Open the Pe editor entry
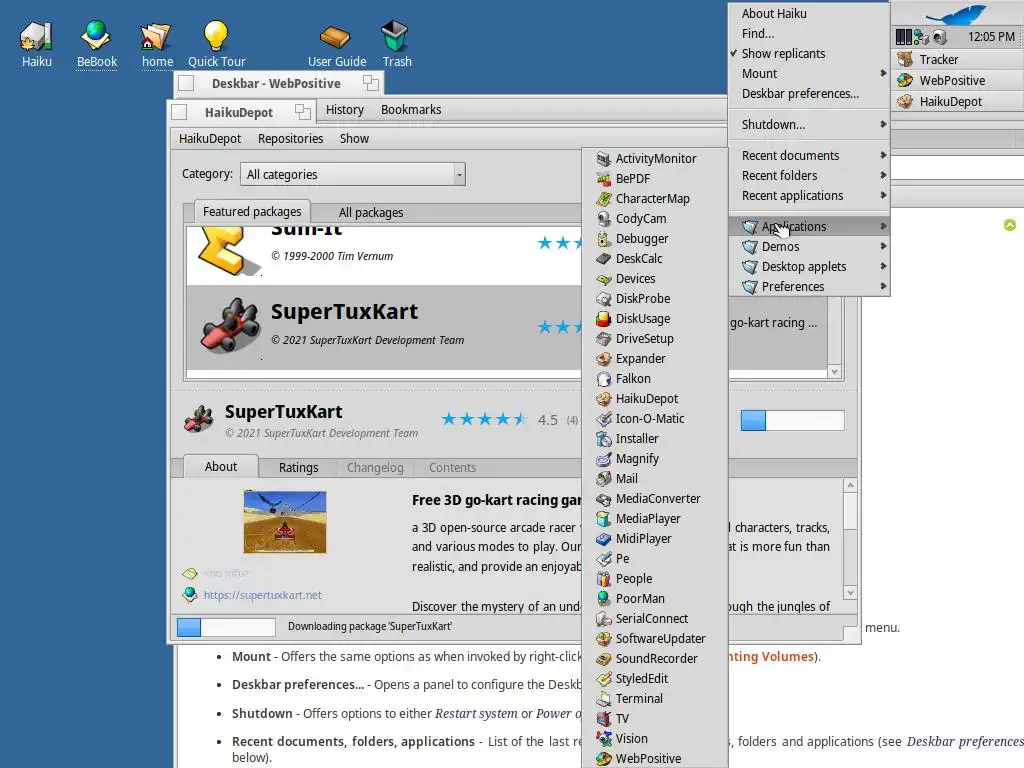 tap(654, 558)
